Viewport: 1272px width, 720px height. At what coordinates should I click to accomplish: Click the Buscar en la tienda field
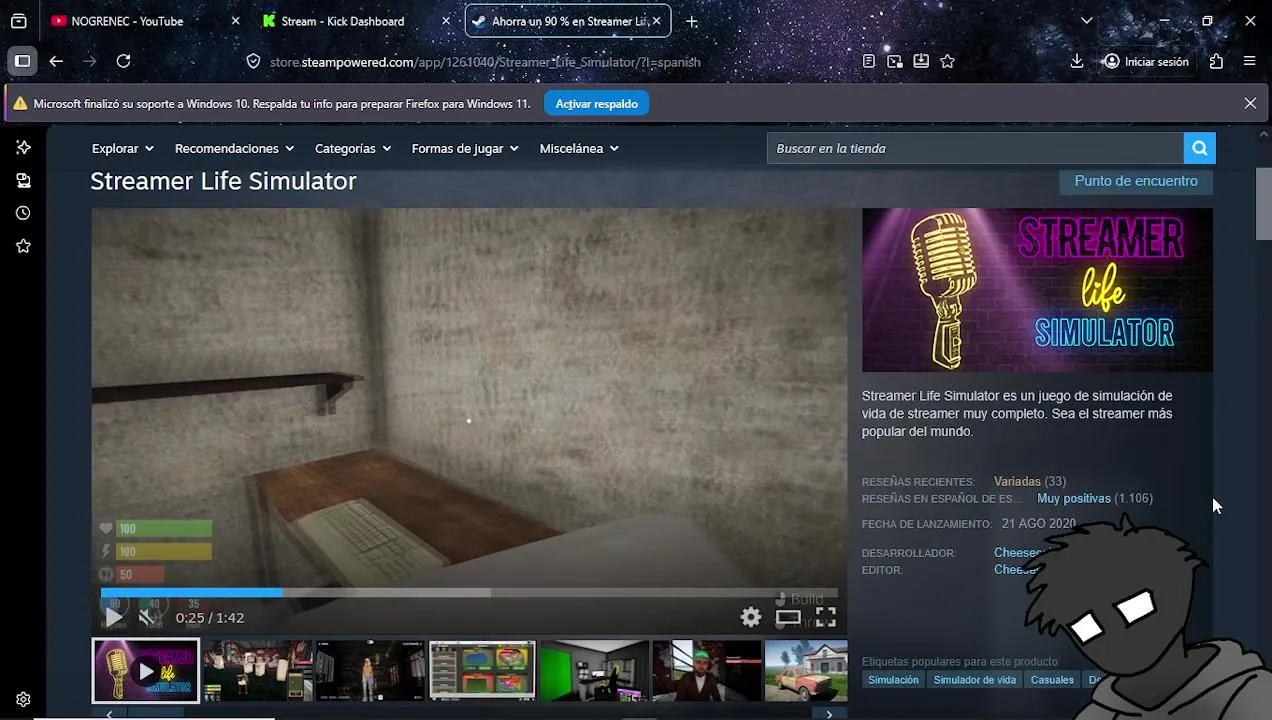[x=975, y=148]
